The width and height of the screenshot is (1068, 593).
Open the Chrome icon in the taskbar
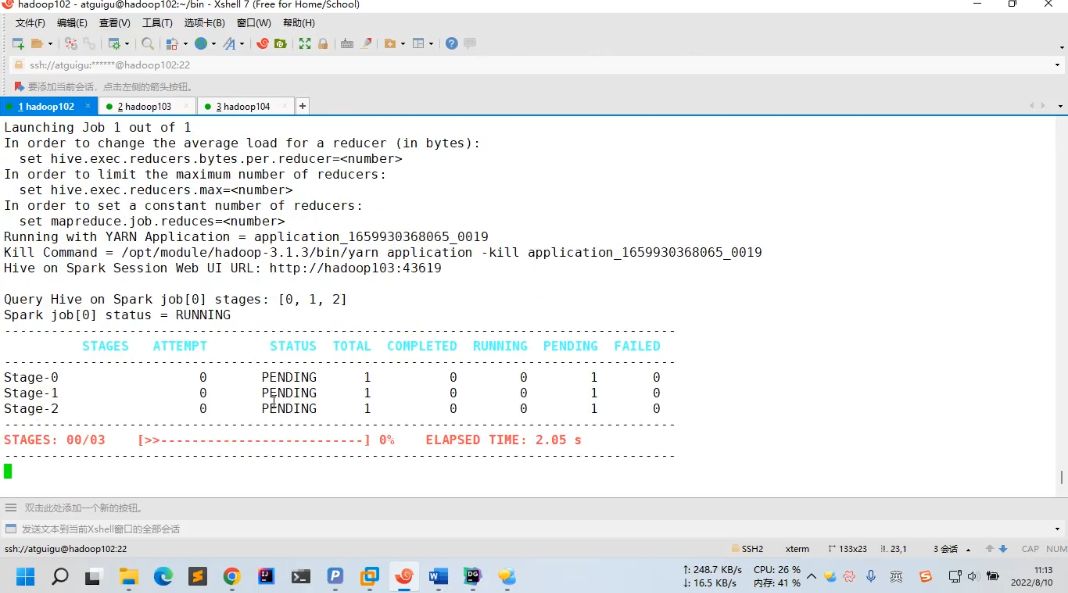[x=231, y=577]
